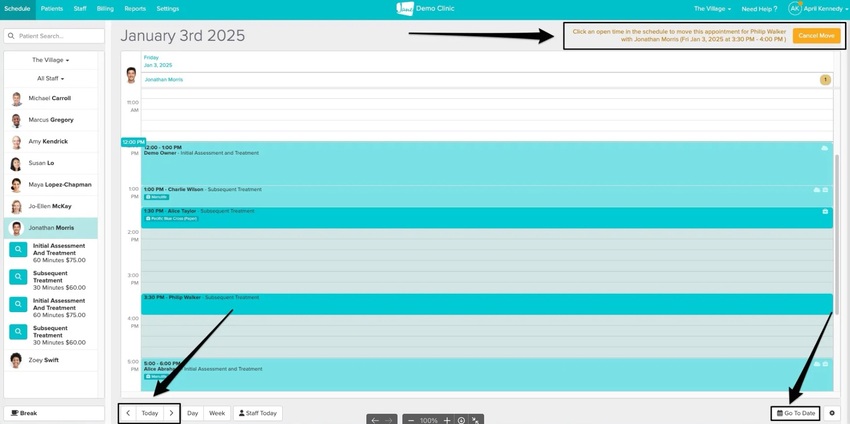The image size is (850, 424).
Task: Open schedule settings gear icon
Action: pos(832,413)
